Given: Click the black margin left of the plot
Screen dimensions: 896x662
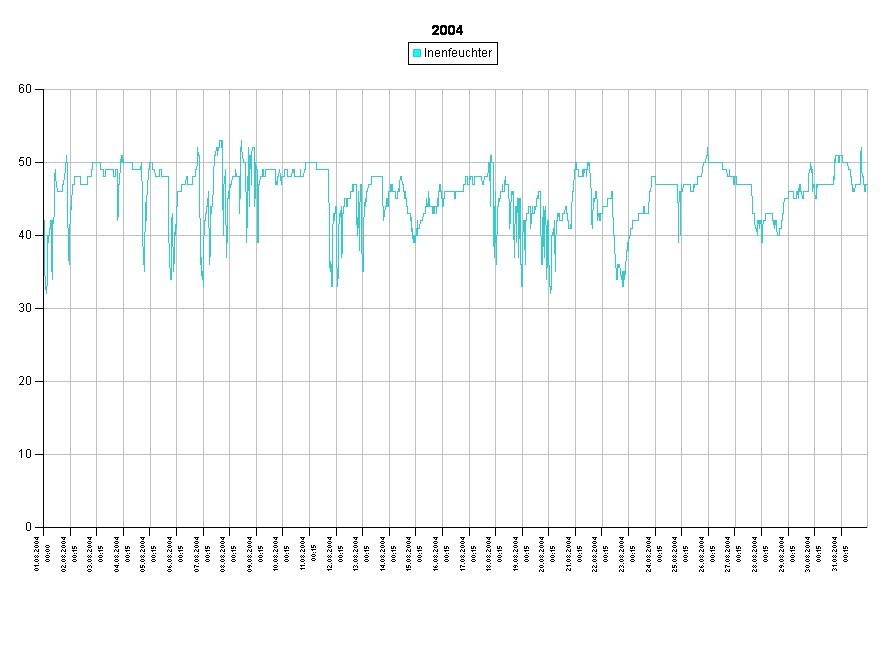Looking at the screenshot, I should (21, 308).
